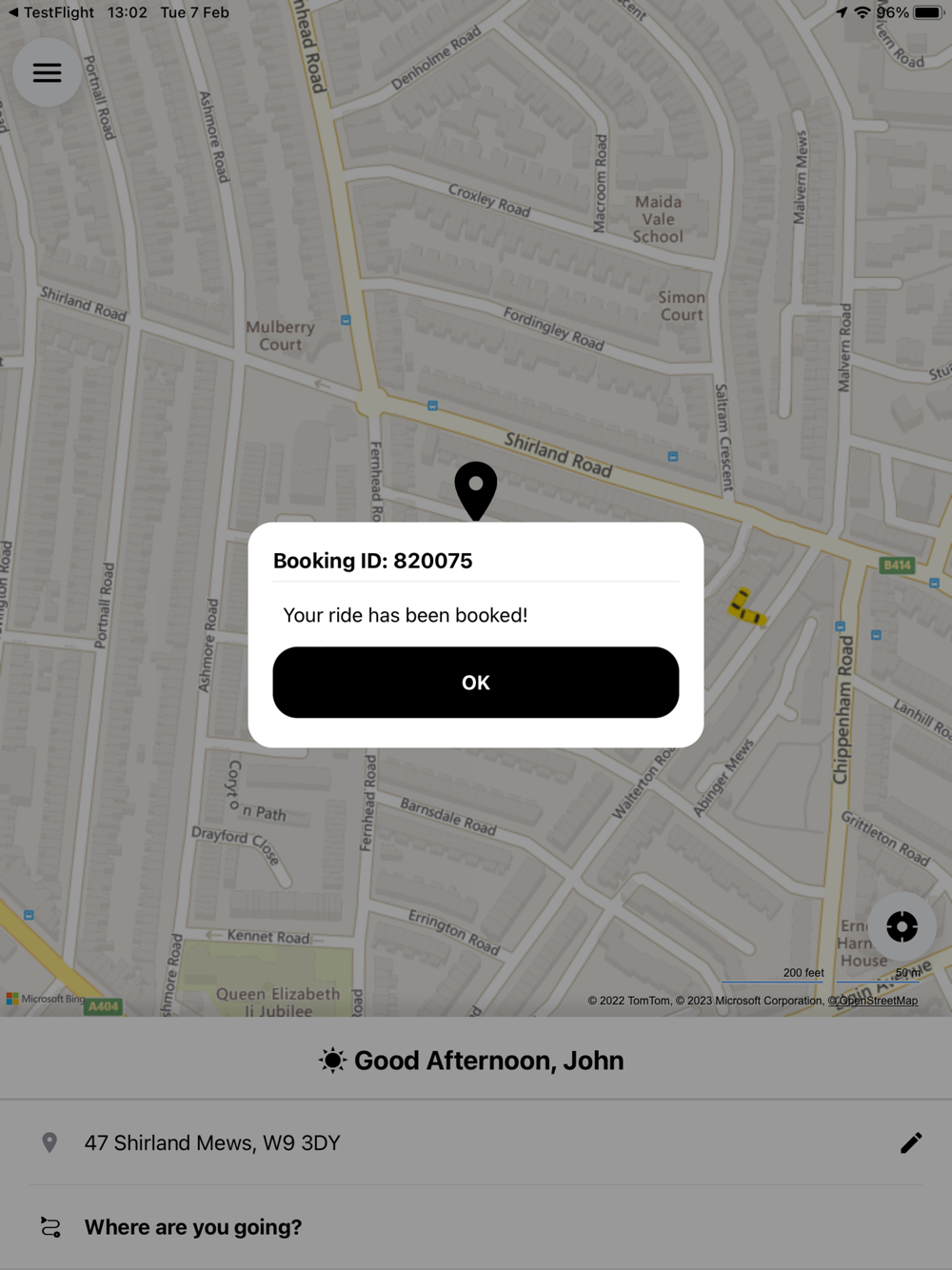Tap the Booking ID 820075 title
Image resolution: width=952 pixels, height=1270 pixels.
point(372,561)
